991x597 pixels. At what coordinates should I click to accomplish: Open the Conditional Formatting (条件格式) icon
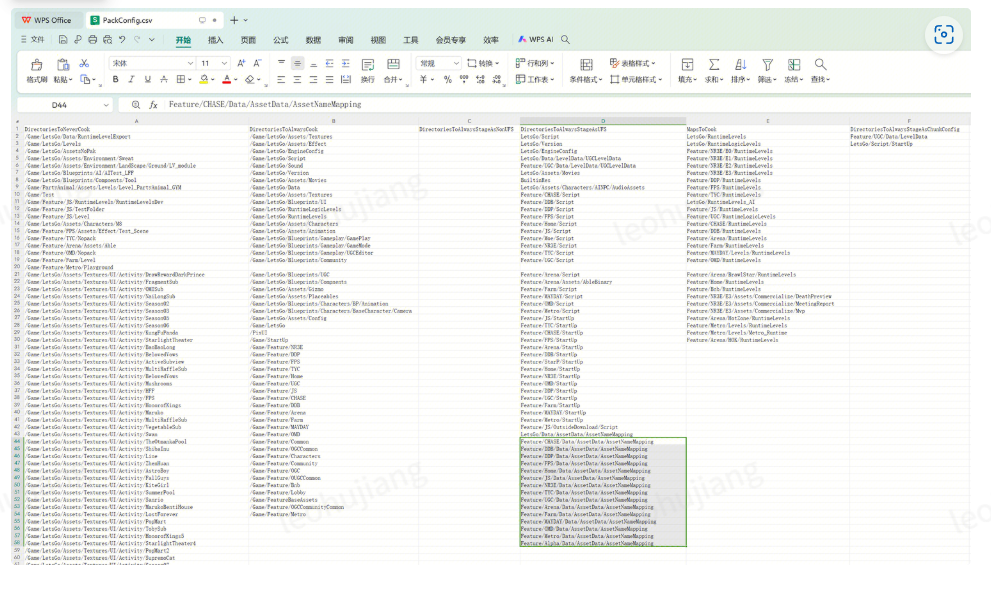click(586, 64)
